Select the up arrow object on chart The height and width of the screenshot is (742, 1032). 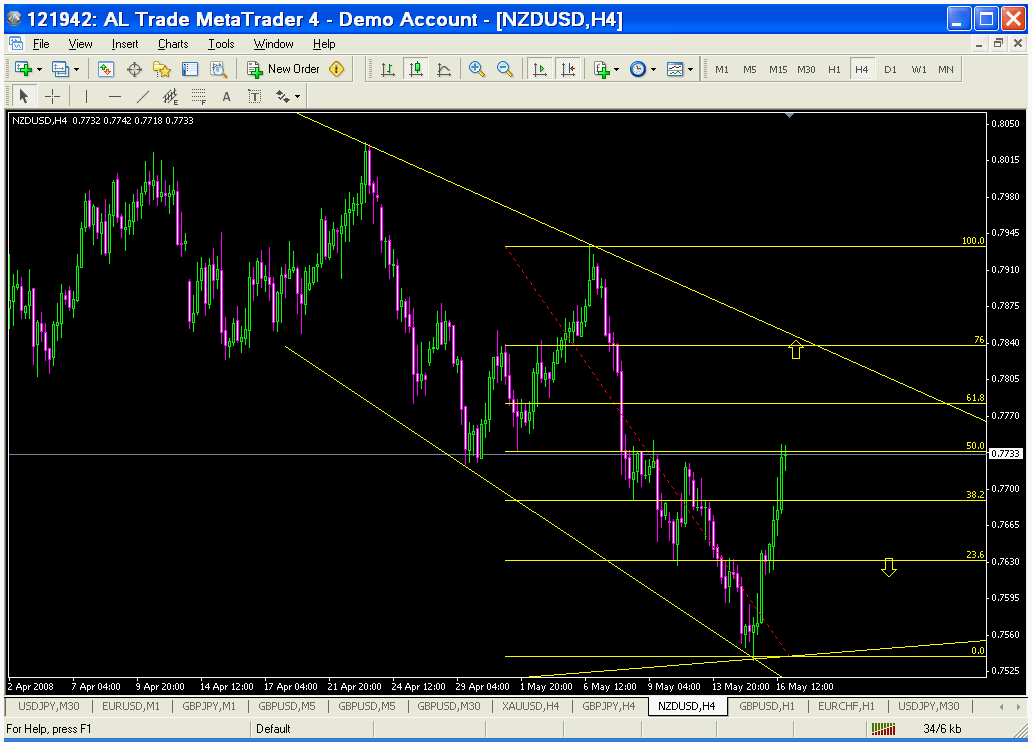tap(796, 350)
